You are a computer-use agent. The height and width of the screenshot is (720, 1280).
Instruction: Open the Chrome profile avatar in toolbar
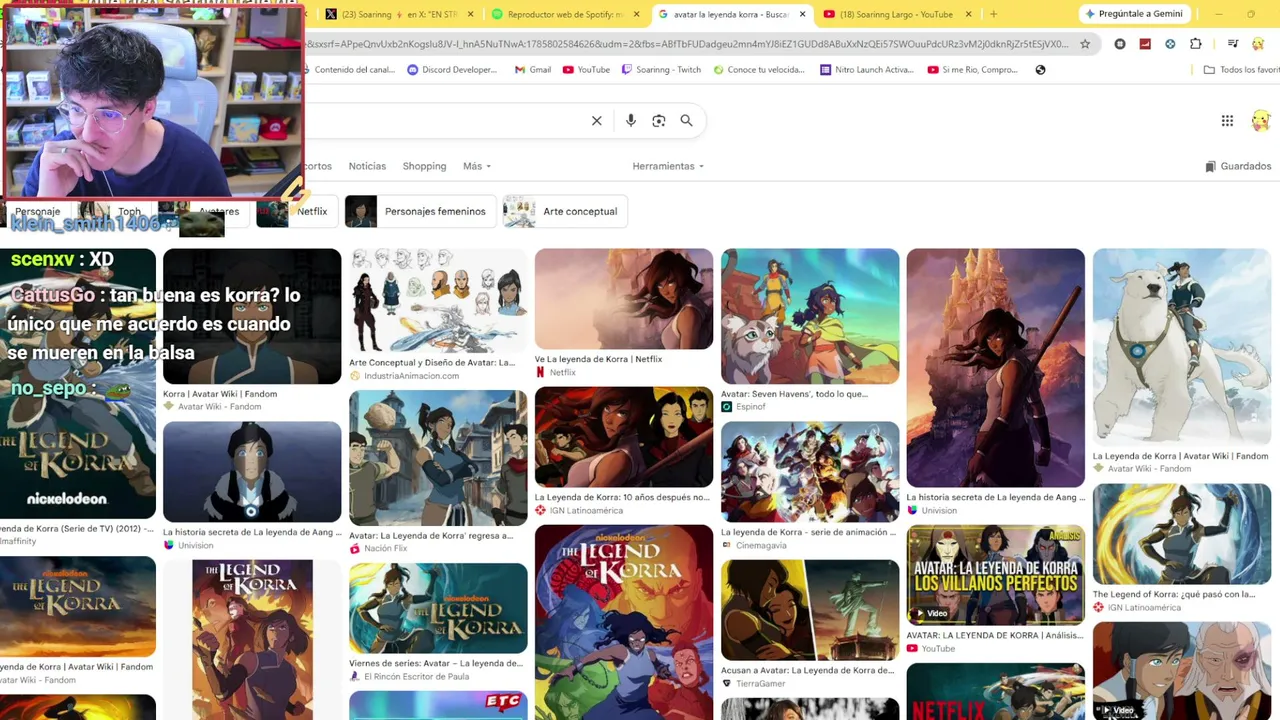(1258, 44)
